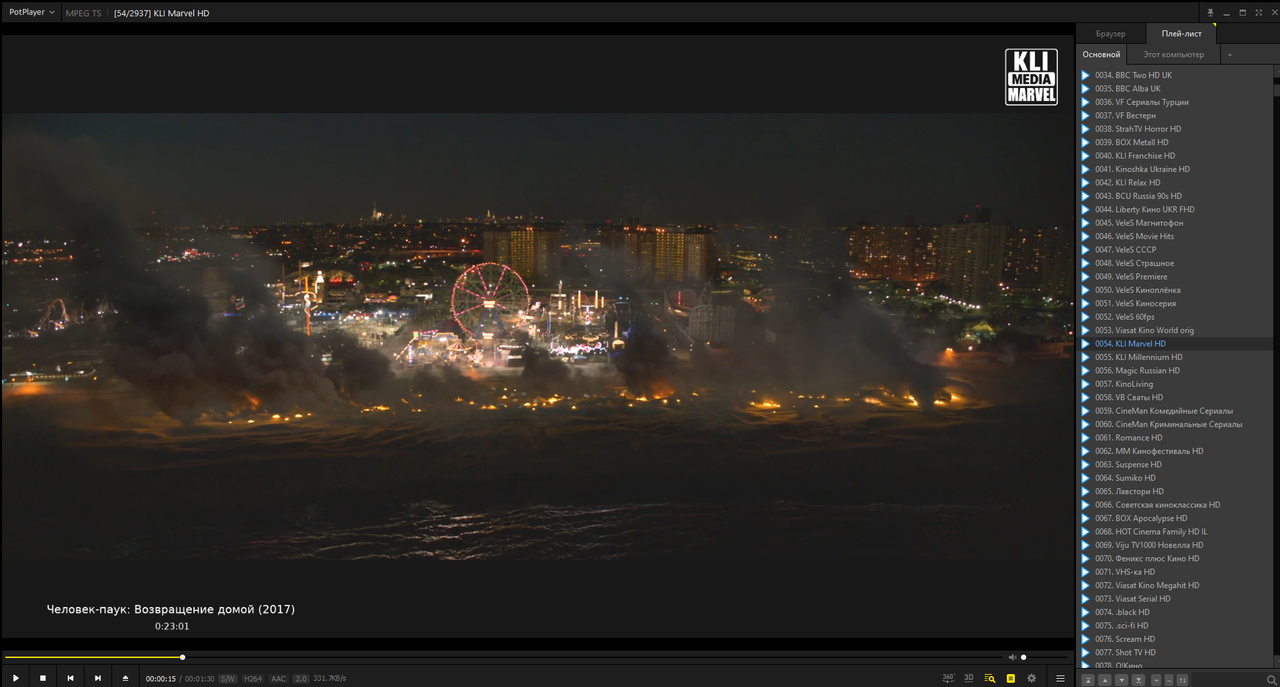Move playlist item up button
This screenshot has height=687, width=1280.
coord(1105,680)
